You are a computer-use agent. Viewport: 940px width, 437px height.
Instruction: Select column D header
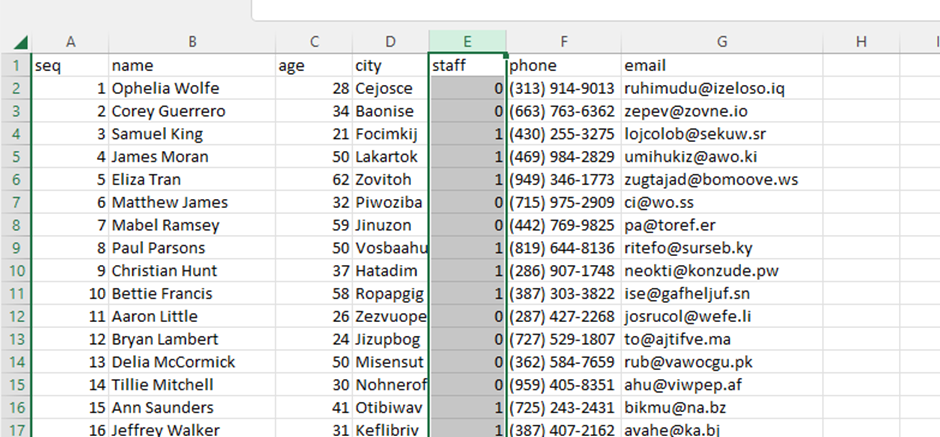390,41
